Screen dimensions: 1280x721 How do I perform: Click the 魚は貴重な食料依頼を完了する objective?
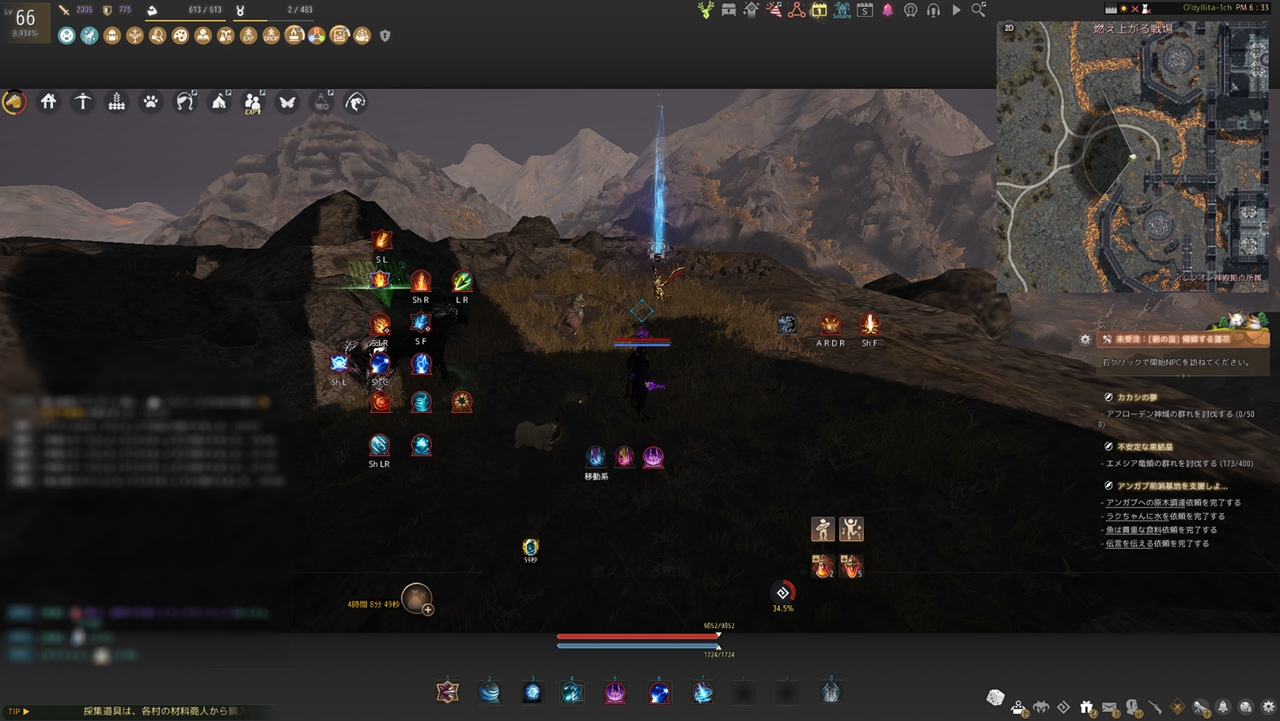click(1161, 530)
